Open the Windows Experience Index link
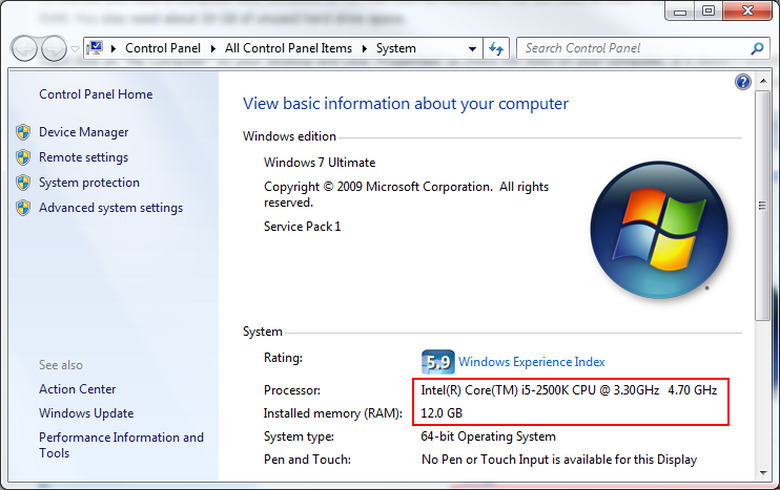This screenshot has height=490, width=780. [531, 362]
